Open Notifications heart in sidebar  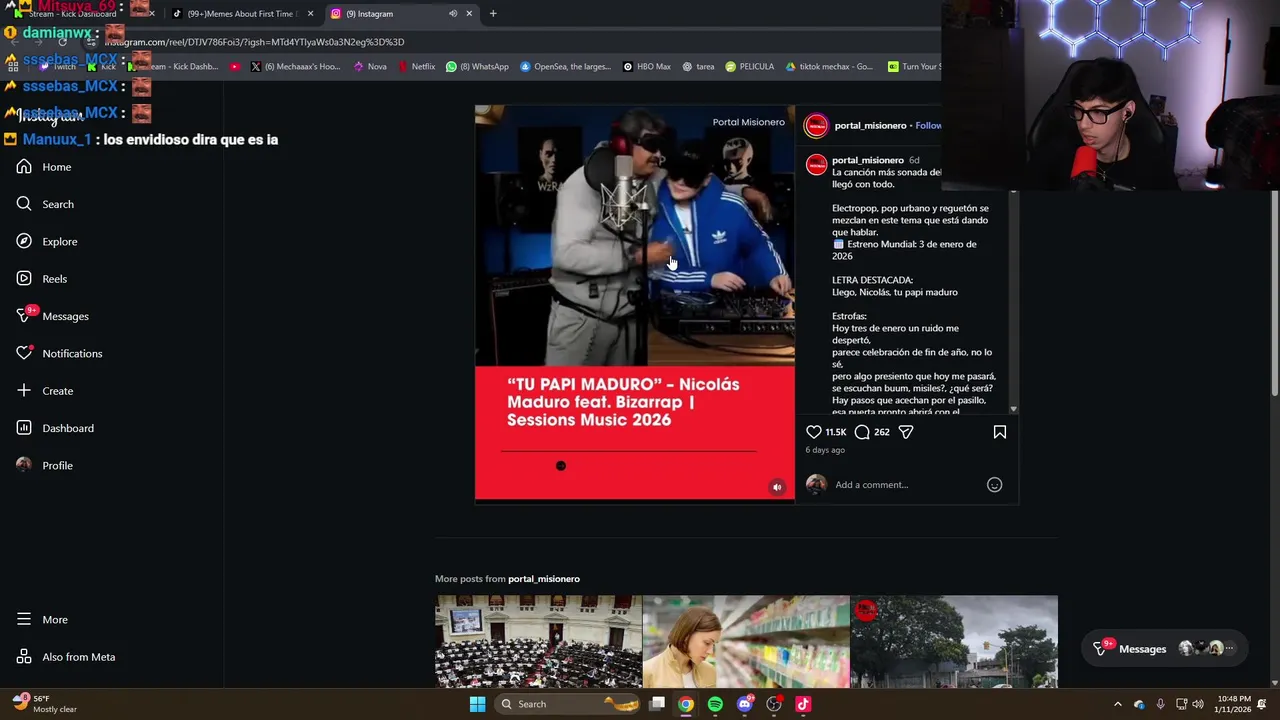coord(24,353)
